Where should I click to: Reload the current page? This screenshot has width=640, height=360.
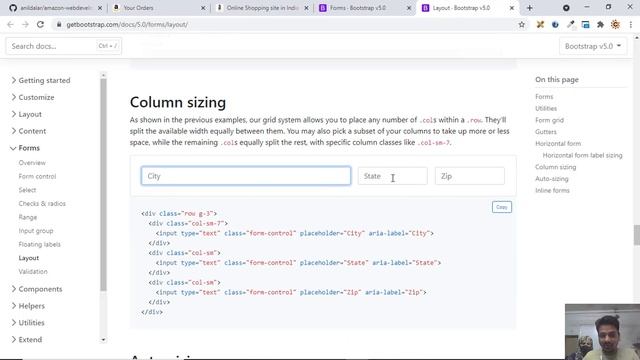(40, 24)
